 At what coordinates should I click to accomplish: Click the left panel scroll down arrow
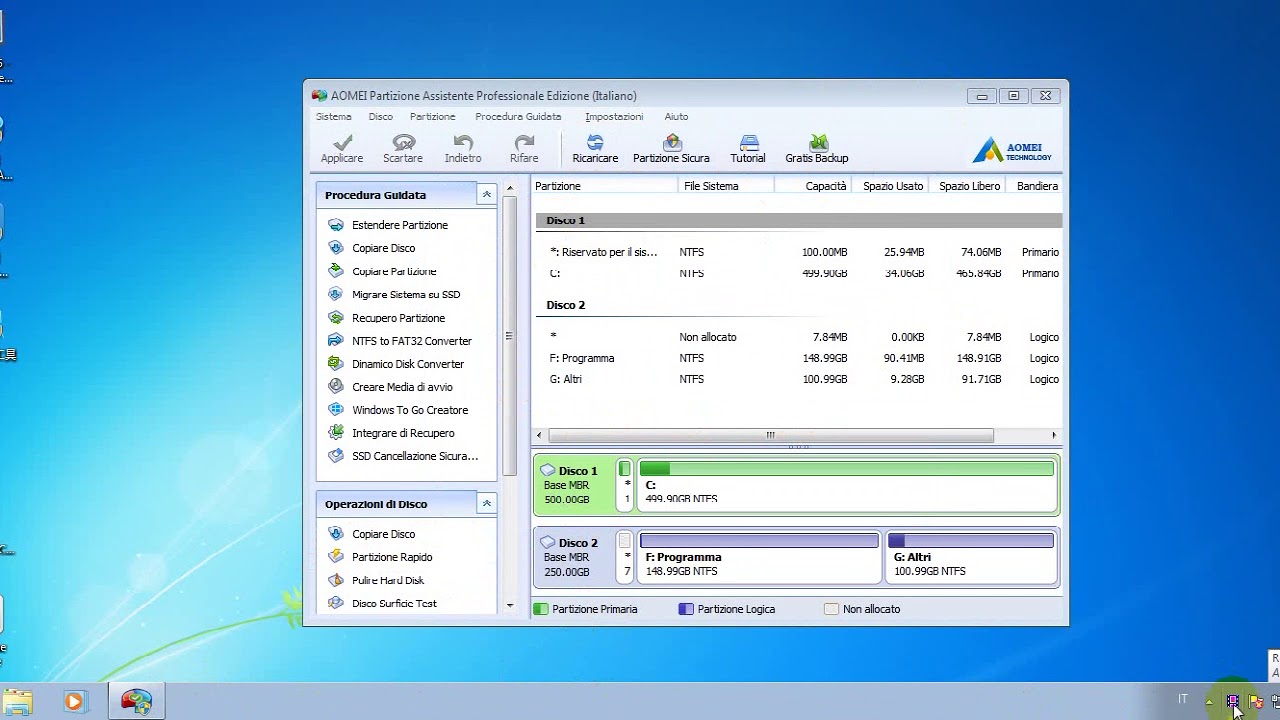(x=509, y=605)
